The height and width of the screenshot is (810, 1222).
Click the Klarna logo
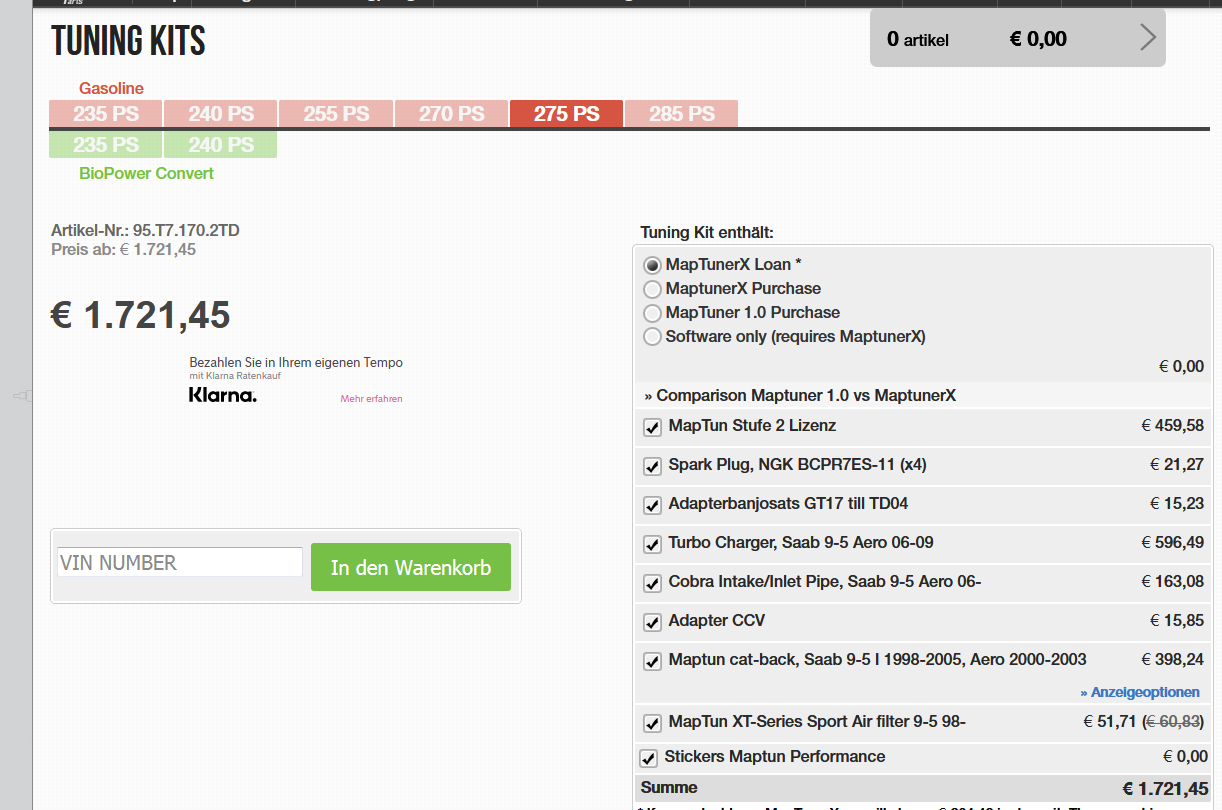[x=223, y=395]
